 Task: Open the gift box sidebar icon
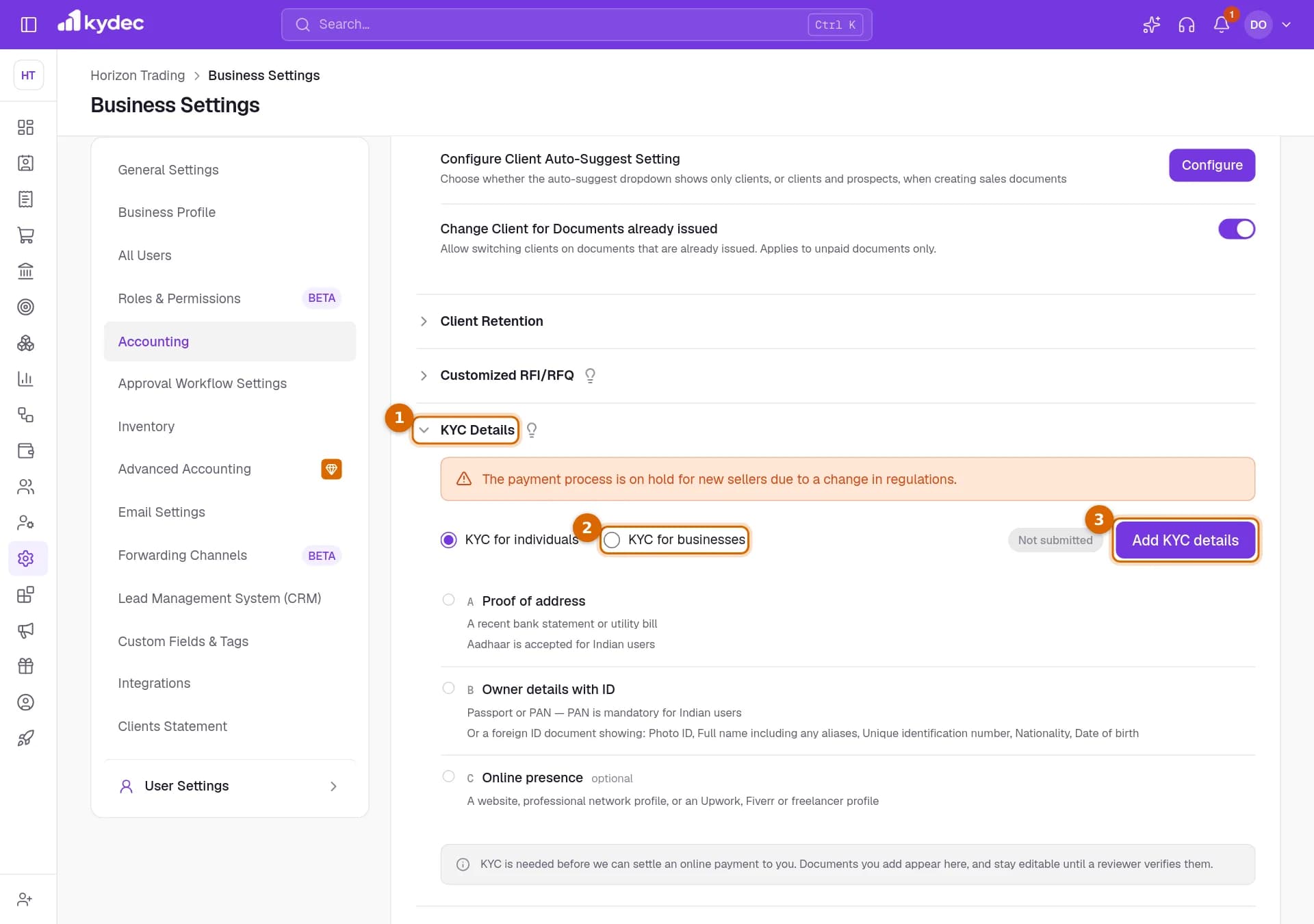click(x=25, y=666)
